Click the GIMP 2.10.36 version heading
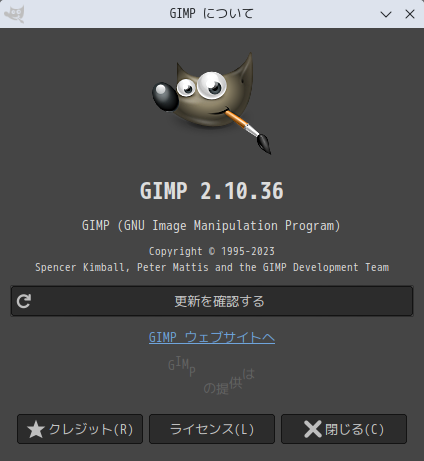Image resolution: width=424 pixels, height=461 pixels. click(x=212, y=191)
